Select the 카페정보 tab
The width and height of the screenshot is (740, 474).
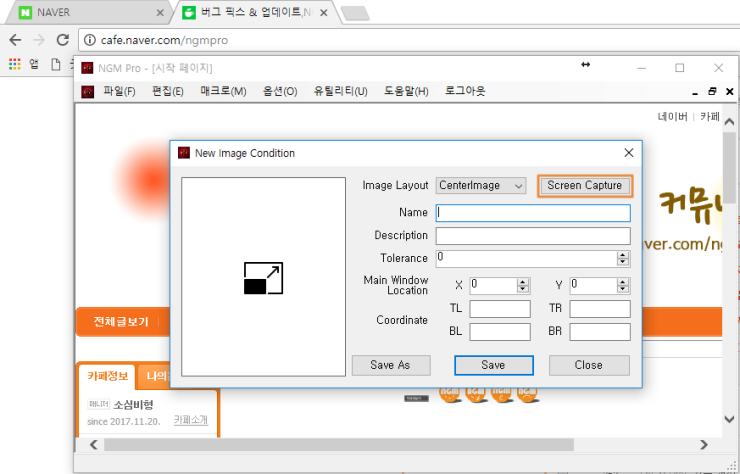pos(108,376)
